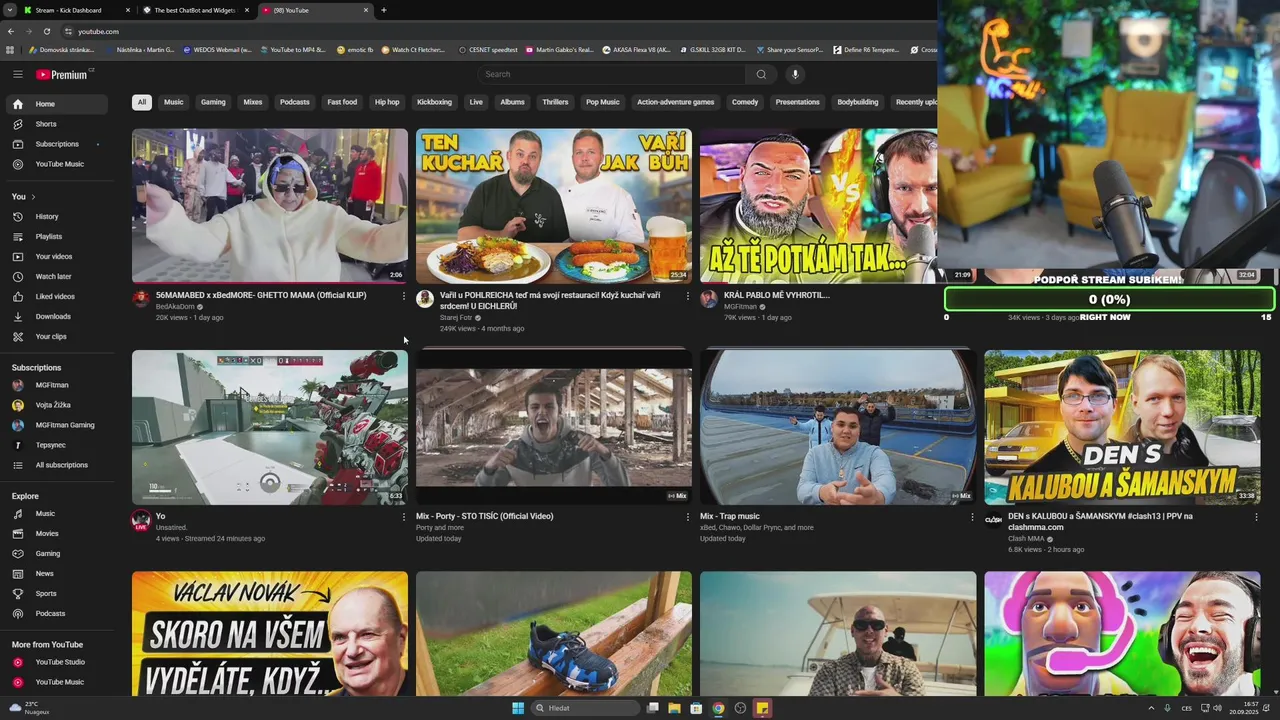Image resolution: width=1280 pixels, height=720 pixels.
Task: Open the Tepsynec channel subscription
Action: (x=59, y=445)
